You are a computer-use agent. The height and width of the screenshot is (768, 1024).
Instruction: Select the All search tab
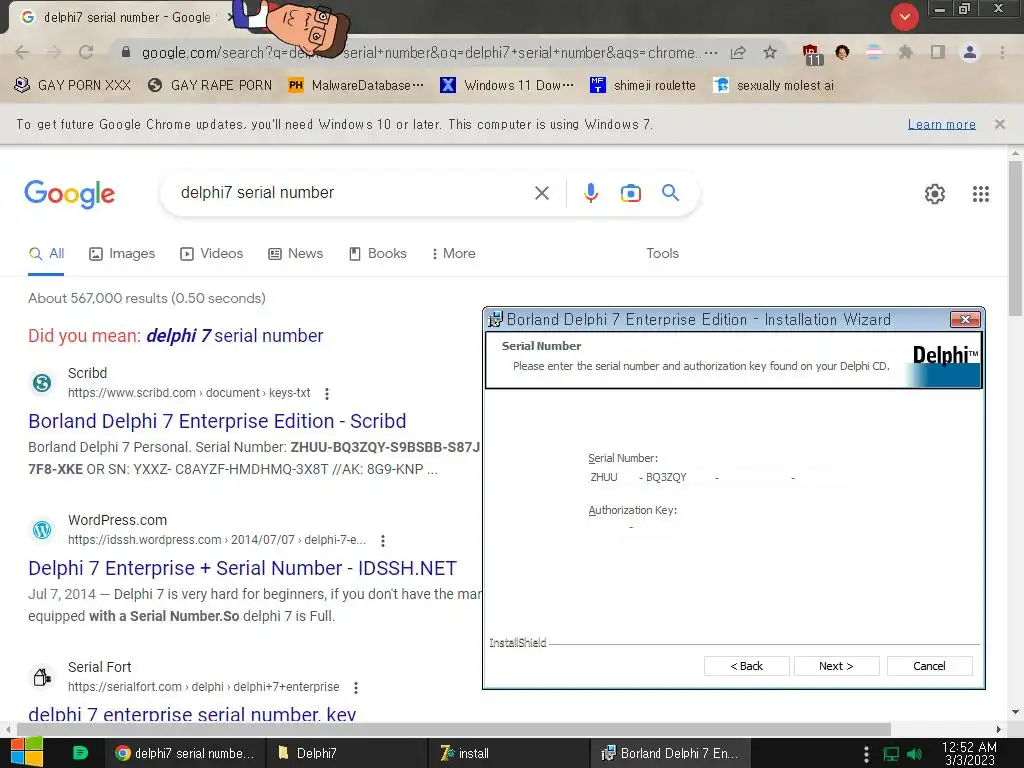(x=46, y=253)
